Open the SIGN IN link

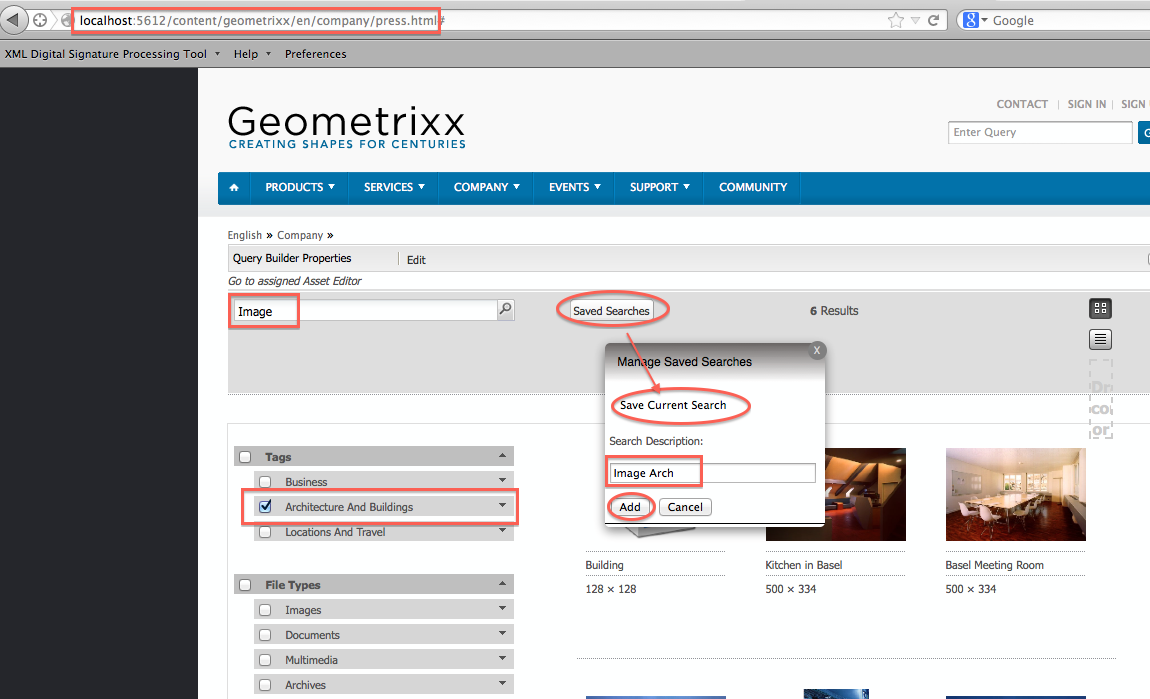coord(1086,104)
